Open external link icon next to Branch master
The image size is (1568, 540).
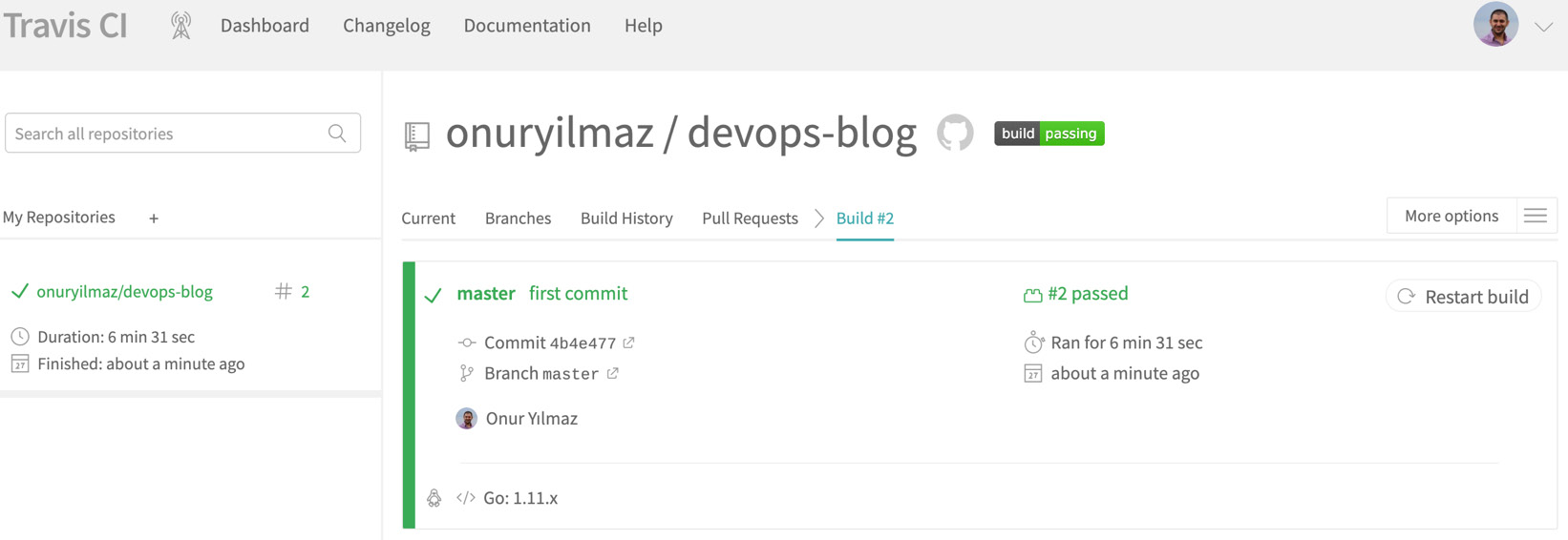pyautogui.click(x=612, y=373)
